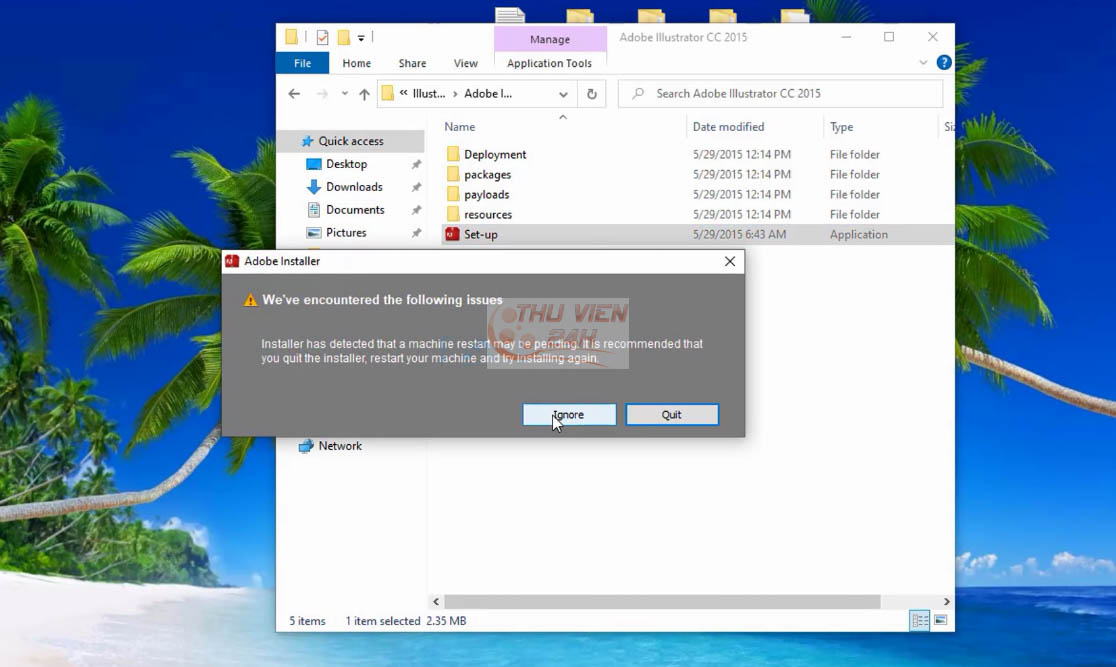Click the Network icon in navigation pane

pyautogui.click(x=306, y=446)
